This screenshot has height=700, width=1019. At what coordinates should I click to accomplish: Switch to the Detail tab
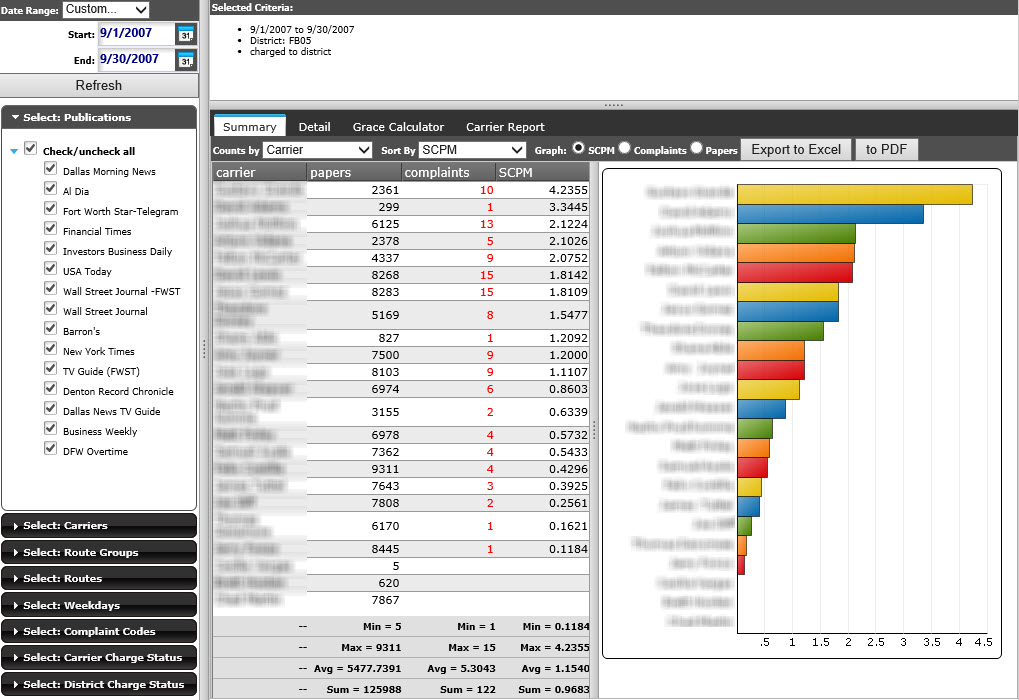[x=314, y=127]
